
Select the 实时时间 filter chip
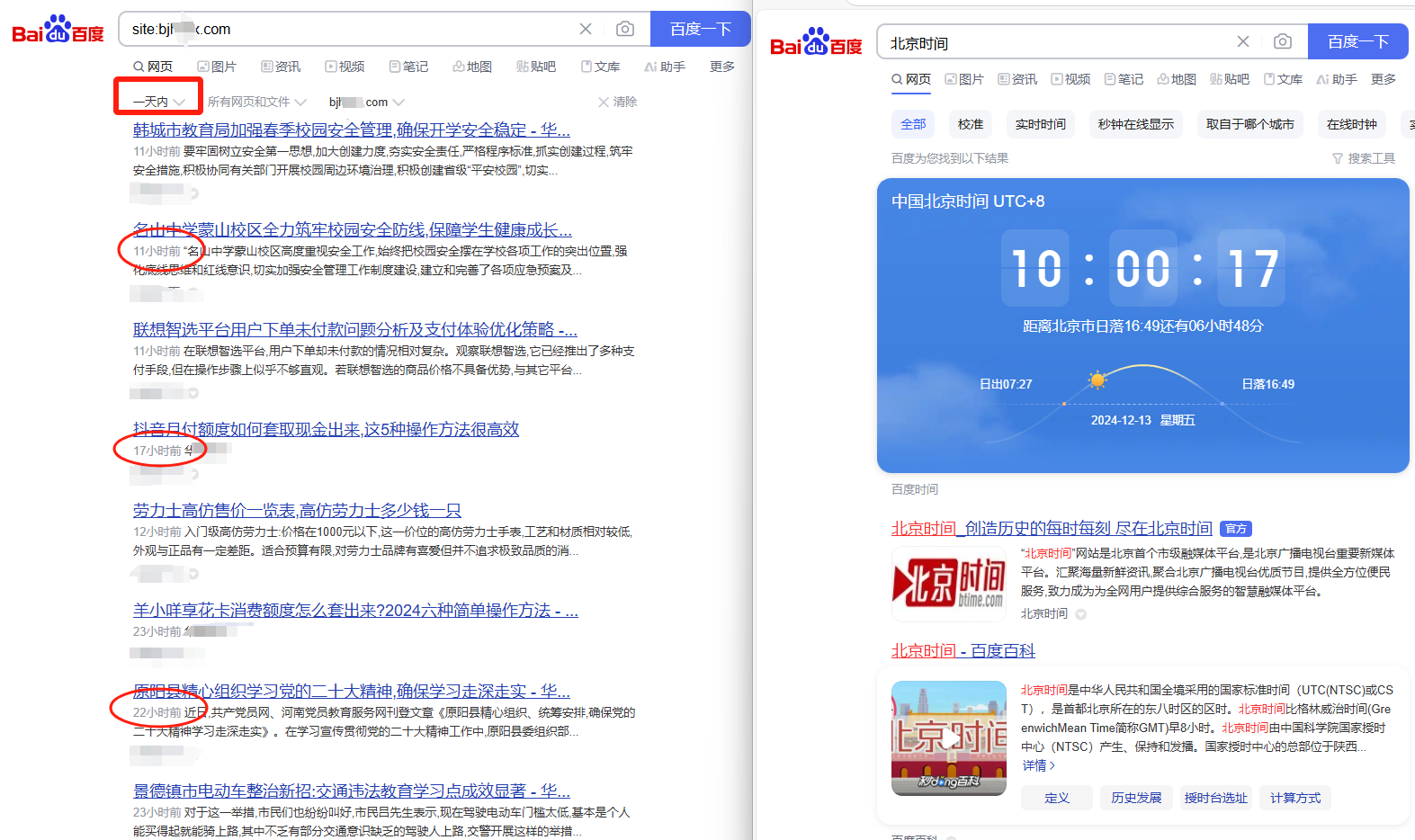[1041, 124]
